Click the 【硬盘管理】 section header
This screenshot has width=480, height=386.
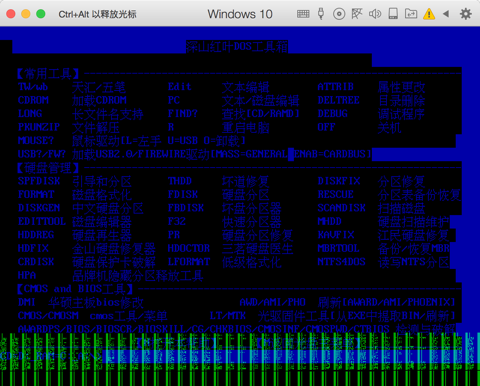click(48, 168)
